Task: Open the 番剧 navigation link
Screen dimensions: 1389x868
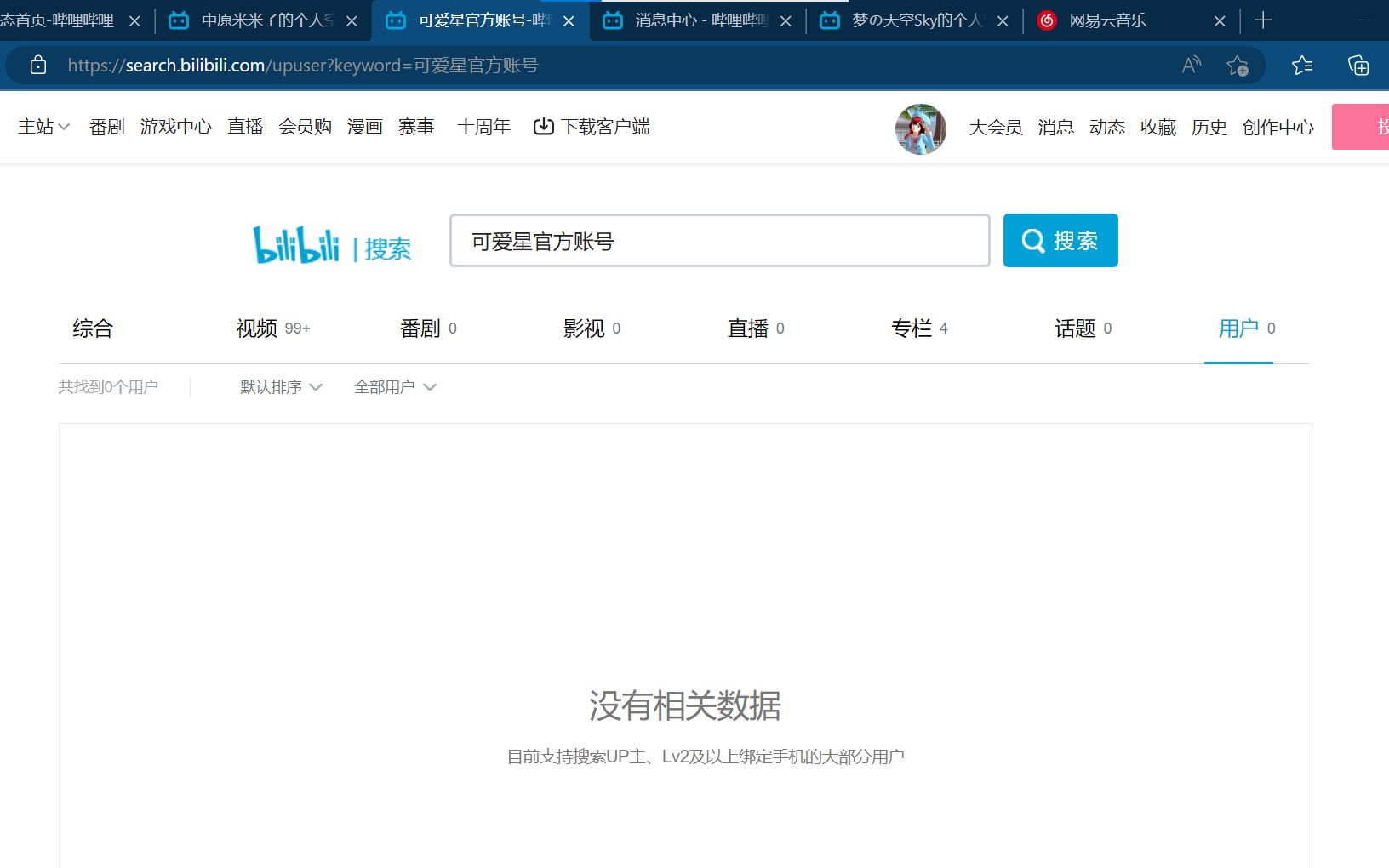Action: [107, 127]
